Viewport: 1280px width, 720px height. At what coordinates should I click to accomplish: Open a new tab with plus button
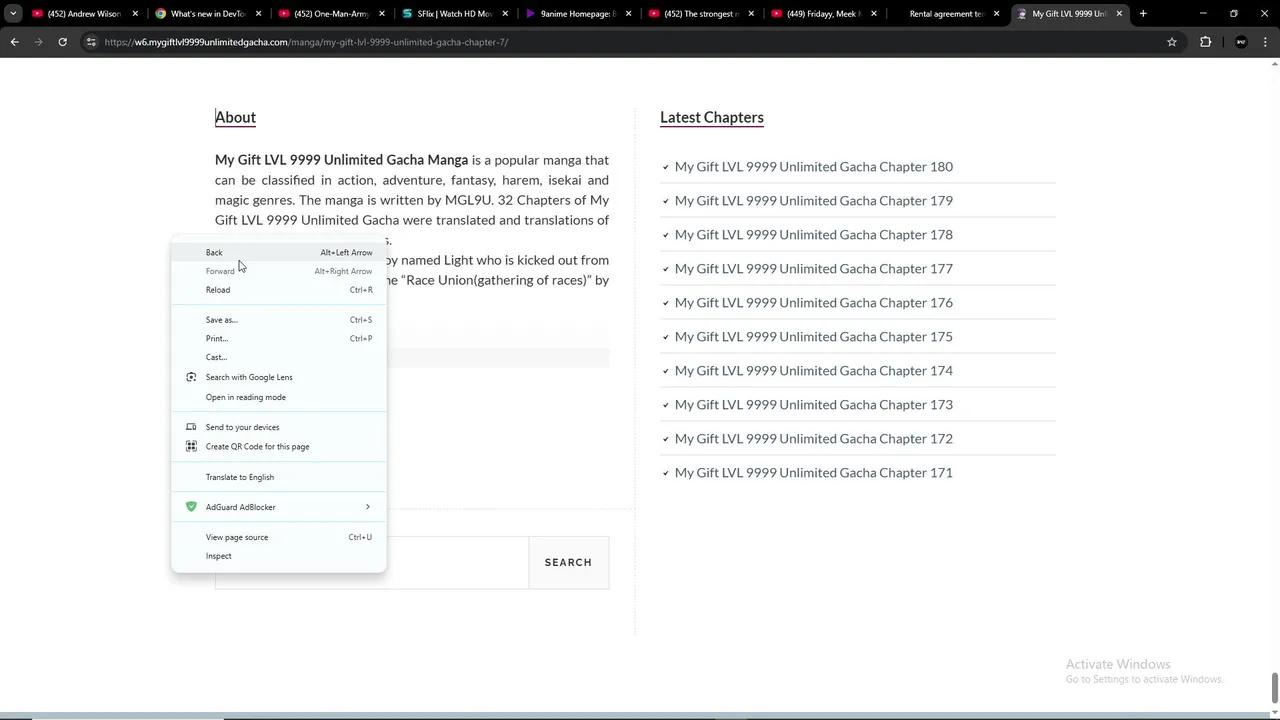[1143, 14]
